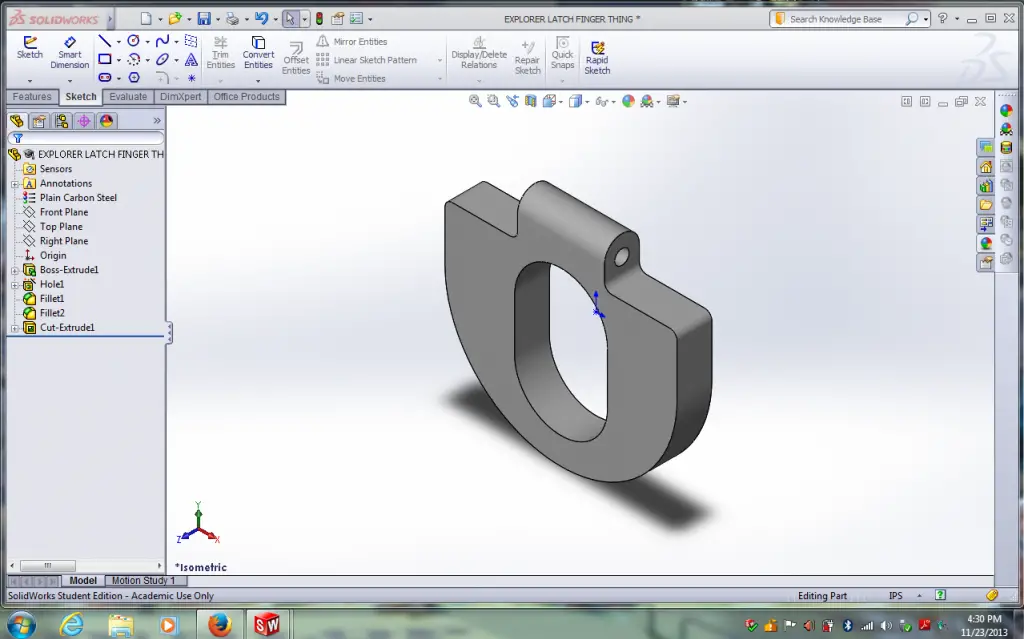1024x639 pixels.
Task: Open SolidWorks Resources home tab in task pane
Action: (x=985, y=167)
